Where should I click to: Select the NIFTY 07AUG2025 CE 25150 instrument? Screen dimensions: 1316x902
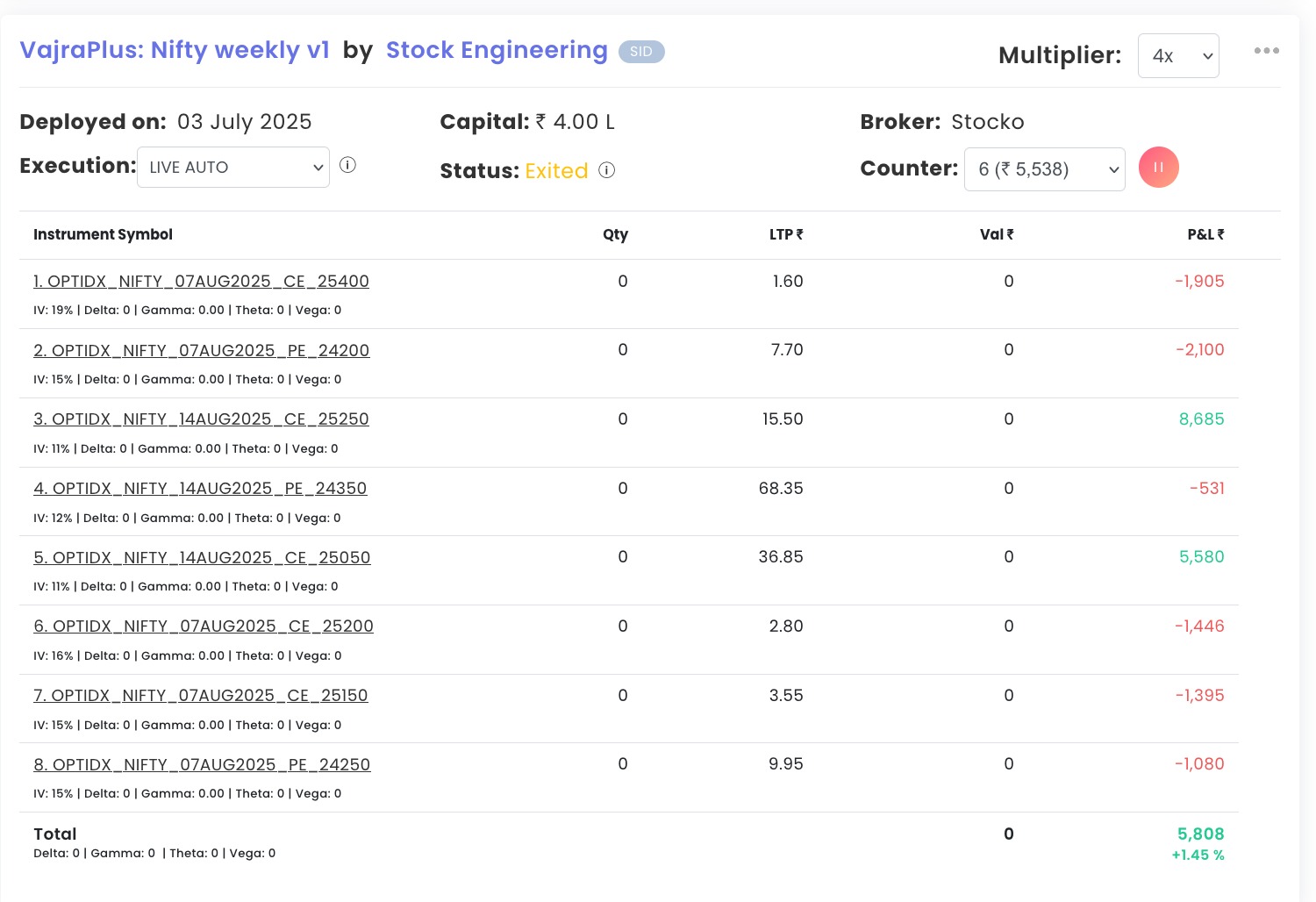201,696
